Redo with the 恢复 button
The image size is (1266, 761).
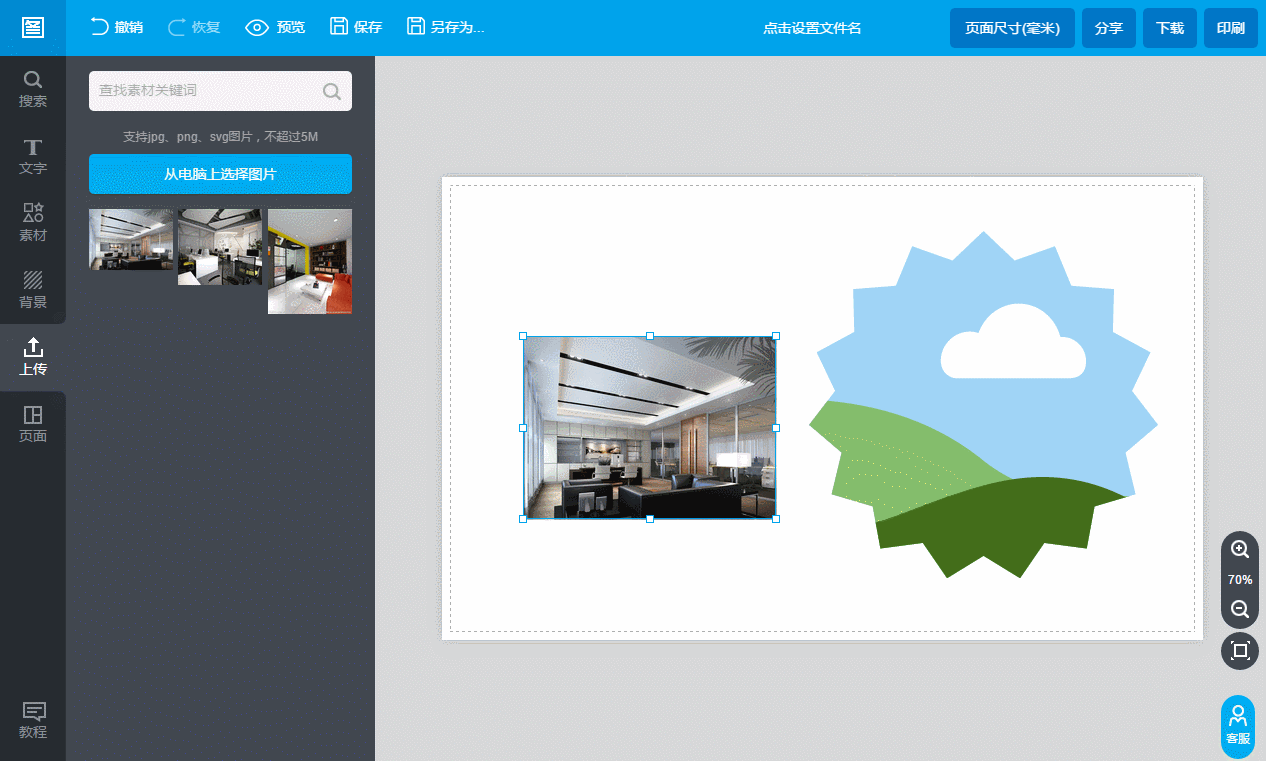pyautogui.click(x=194, y=27)
